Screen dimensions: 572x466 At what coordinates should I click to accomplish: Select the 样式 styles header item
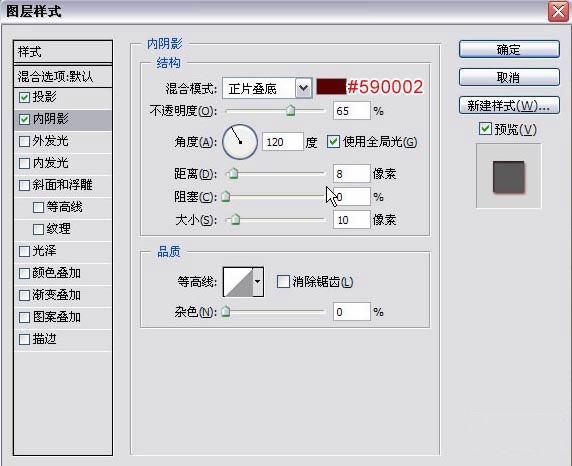[63, 52]
